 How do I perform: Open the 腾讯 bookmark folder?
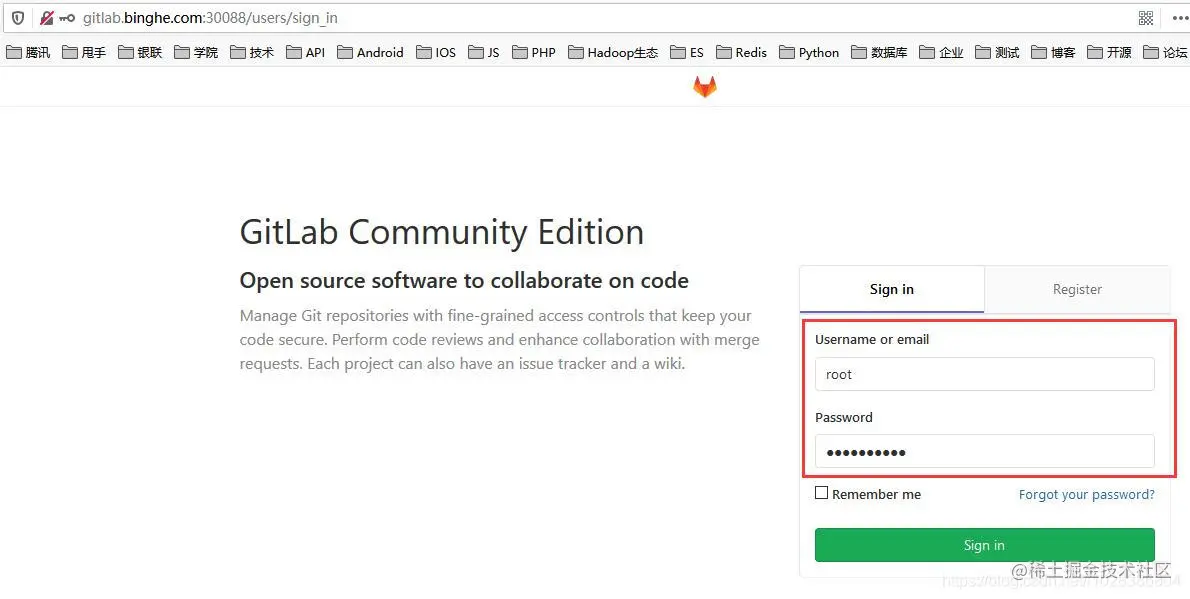tap(28, 52)
